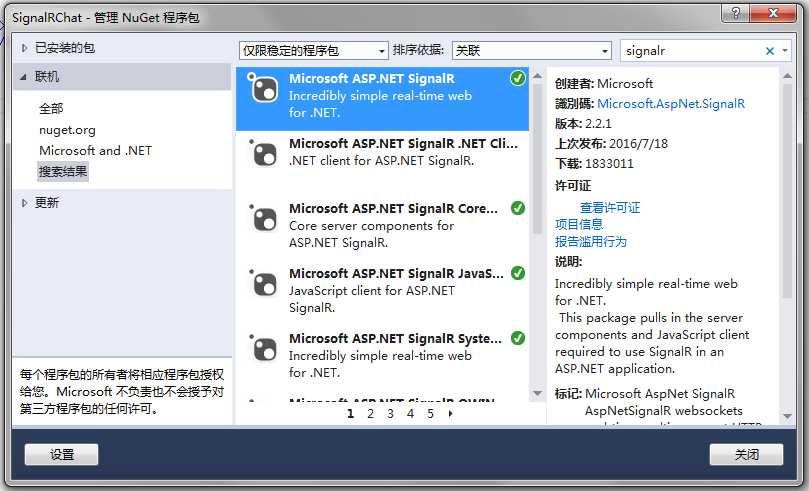The width and height of the screenshot is (809, 491).
Task: Open the 报告滥用行为 link
Action: (x=591, y=241)
